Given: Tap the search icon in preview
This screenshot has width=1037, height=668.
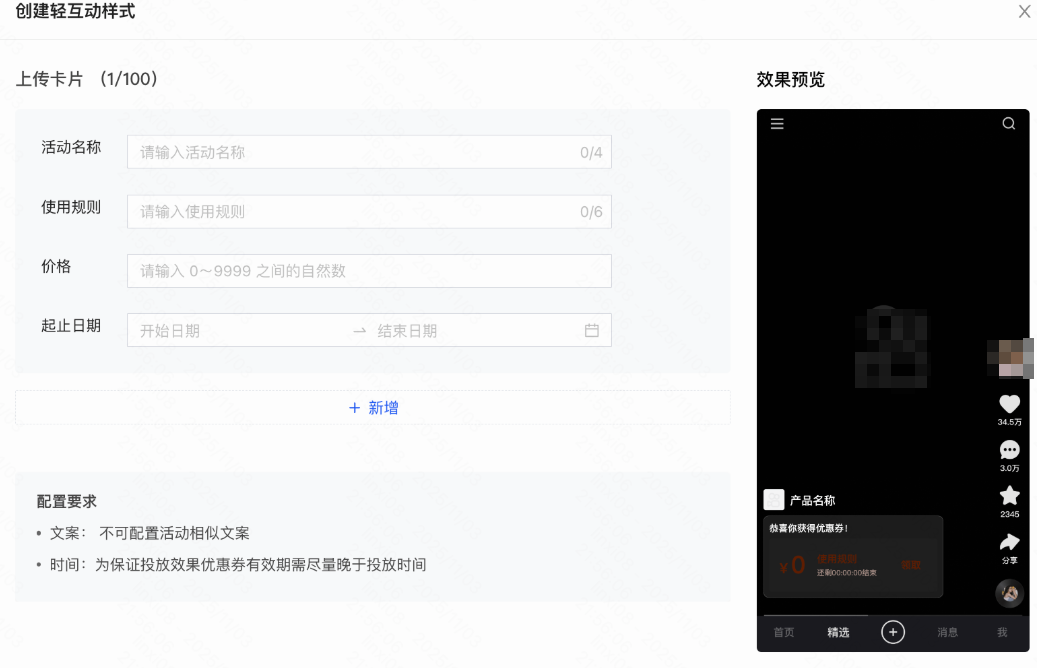Looking at the screenshot, I should point(1009,124).
